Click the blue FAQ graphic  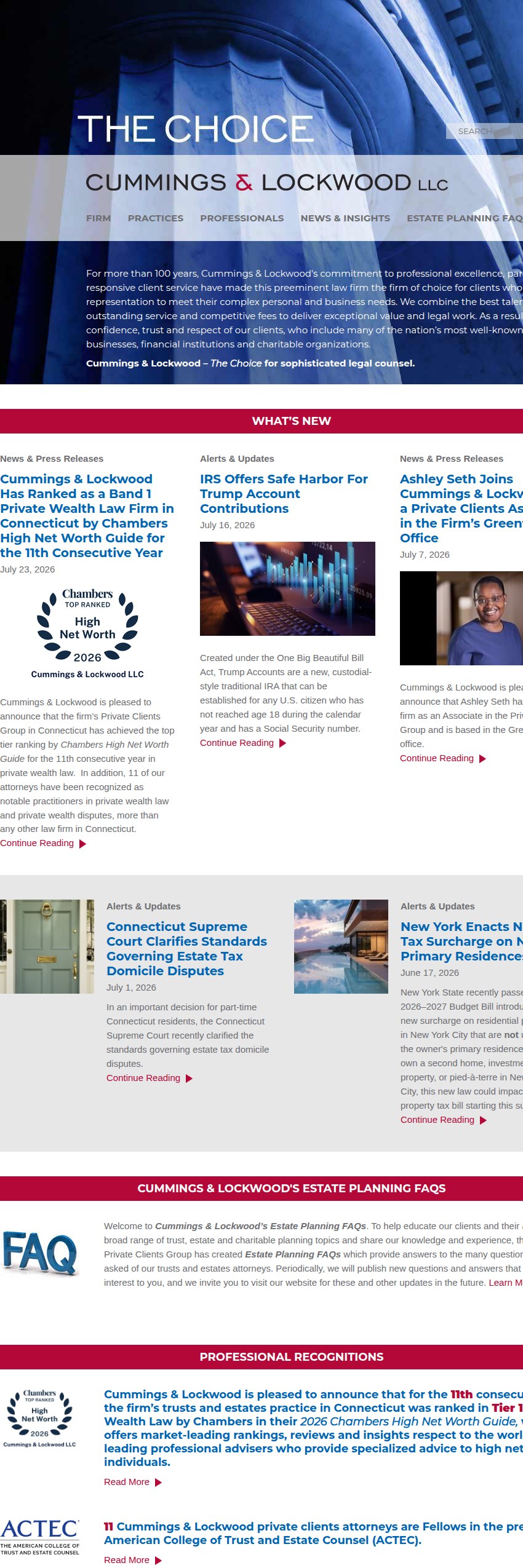point(40,1253)
